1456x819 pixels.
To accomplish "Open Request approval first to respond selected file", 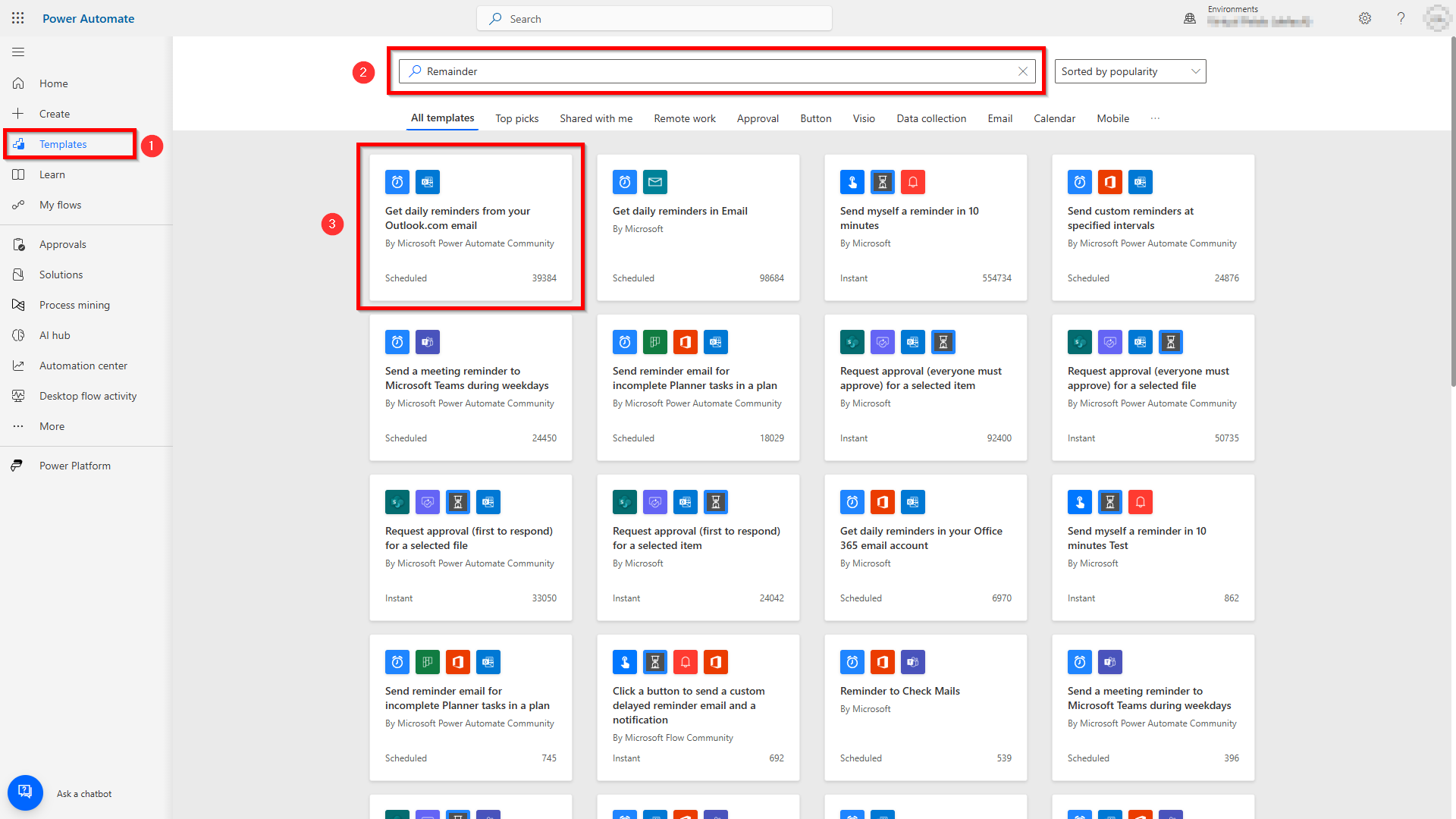I will pyautogui.click(x=471, y=548).
